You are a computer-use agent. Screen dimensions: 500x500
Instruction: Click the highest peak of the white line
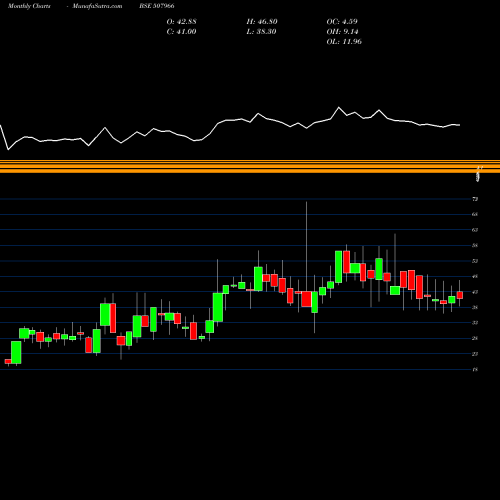[339, 107]
